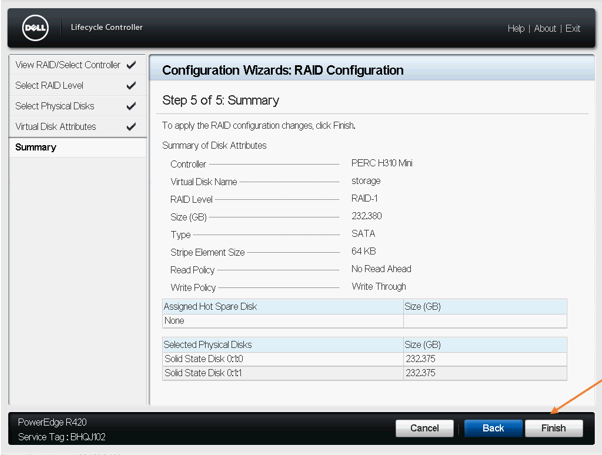602x455 pixels.
Task: Click the Service Tag BHQJ102 text
Action: 61,437
